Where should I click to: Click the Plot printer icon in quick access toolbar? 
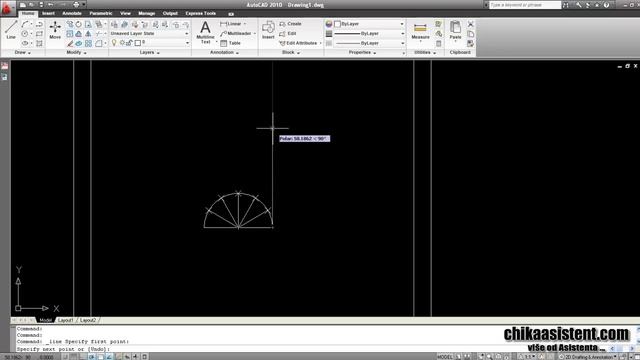pos(76,5)
